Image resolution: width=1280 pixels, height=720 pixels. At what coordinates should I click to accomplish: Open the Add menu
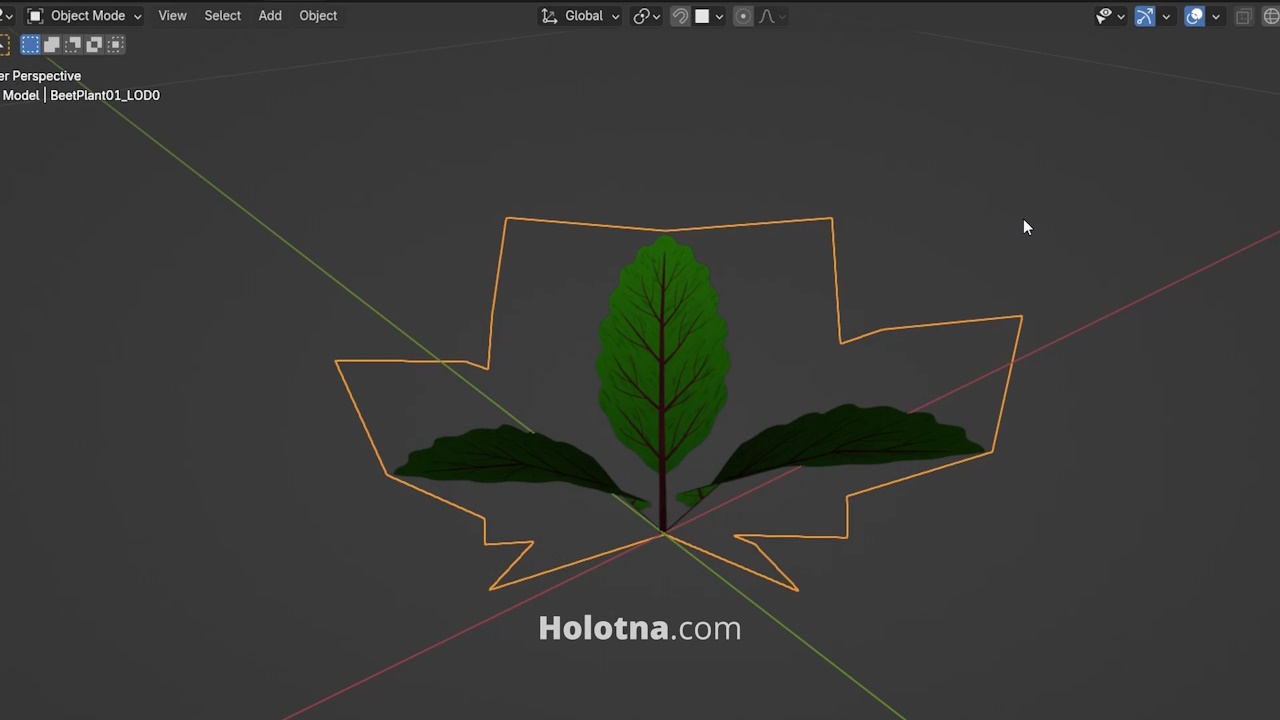click(270, 16)
